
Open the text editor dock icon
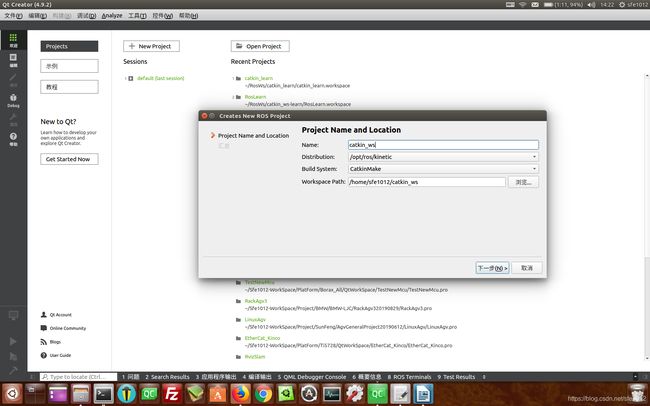pos(400,394)
